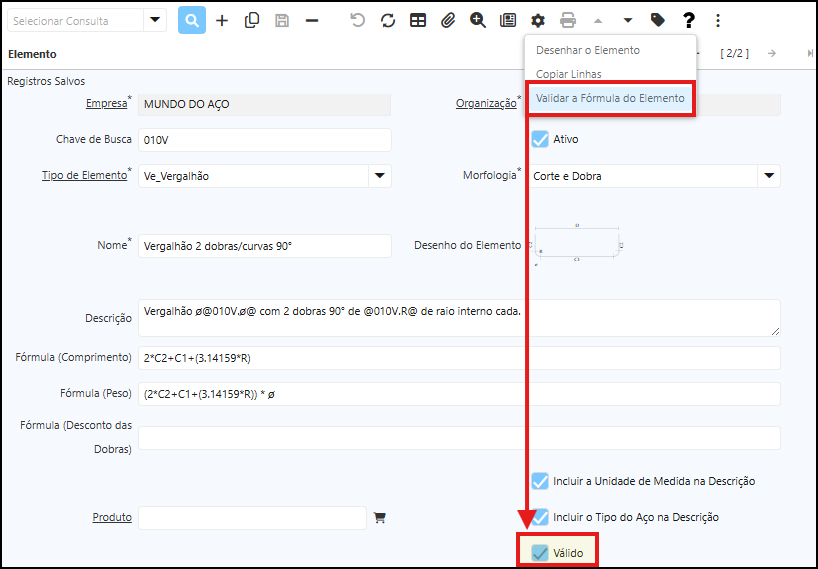Click the refresh arrows icon
The width and height of the screenshot is (818, 569).
[388, 20]
